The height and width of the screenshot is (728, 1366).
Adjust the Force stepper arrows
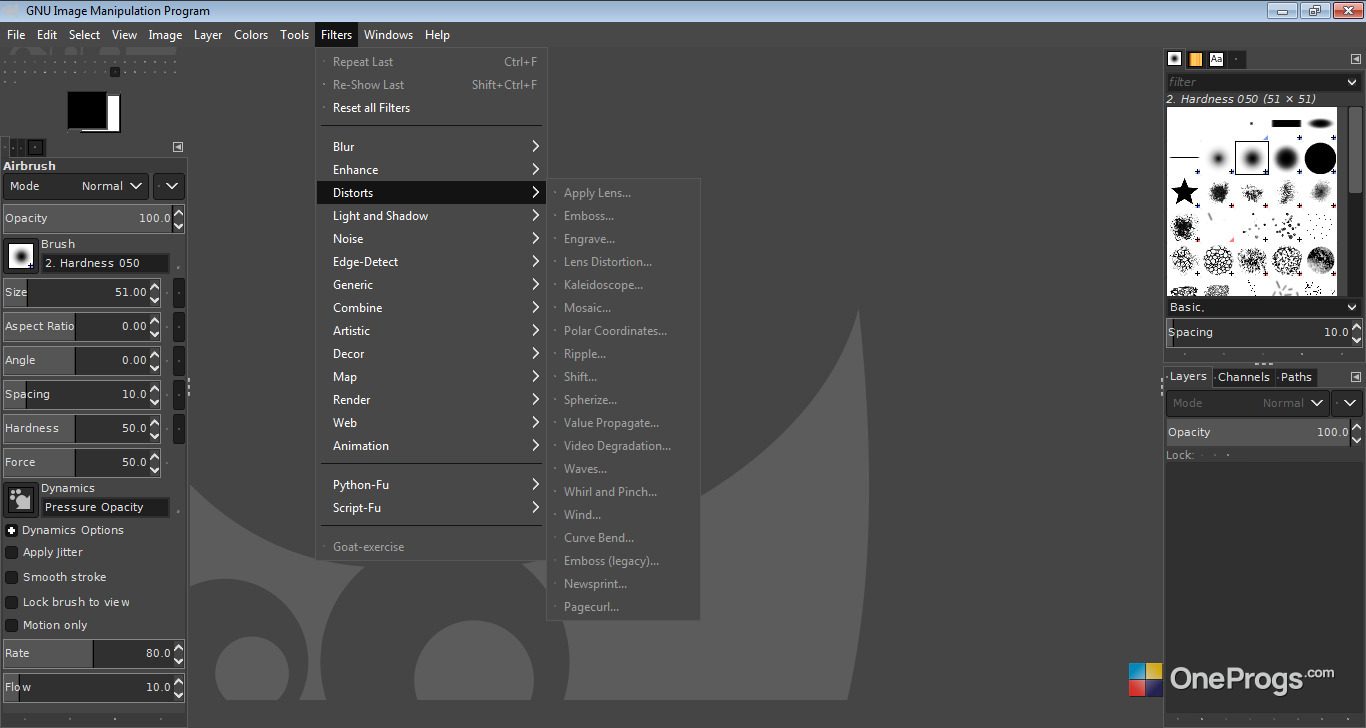tap(155, 462)
